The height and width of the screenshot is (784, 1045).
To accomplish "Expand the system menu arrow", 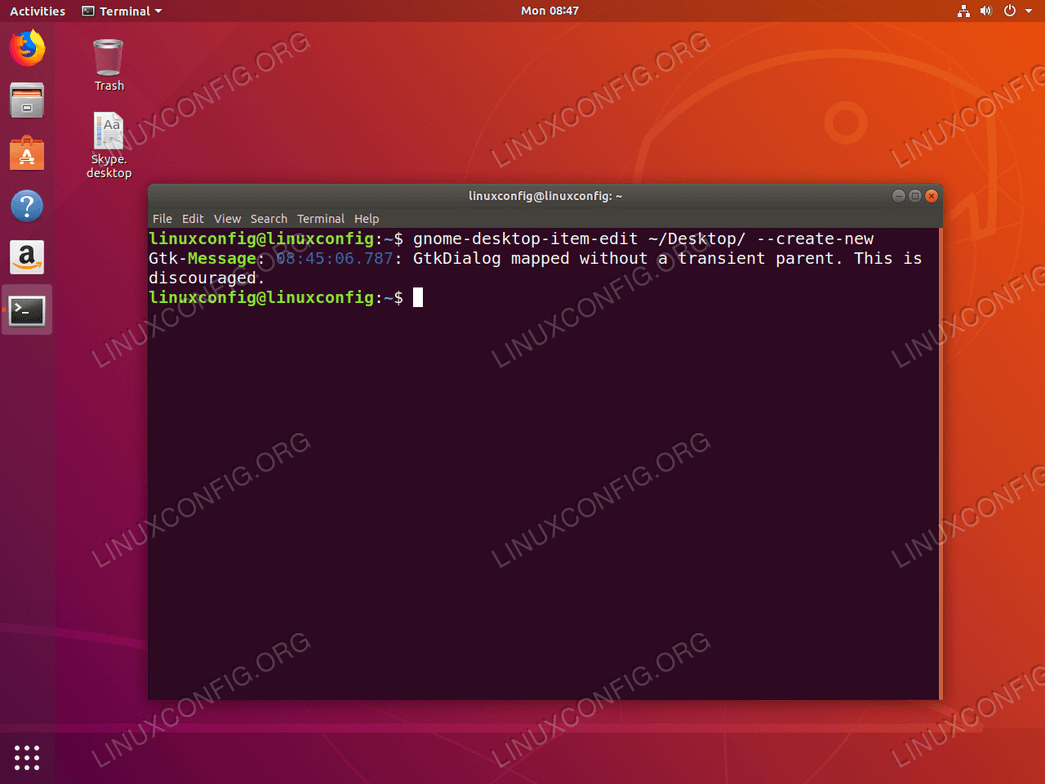I will pos(1028,11).
